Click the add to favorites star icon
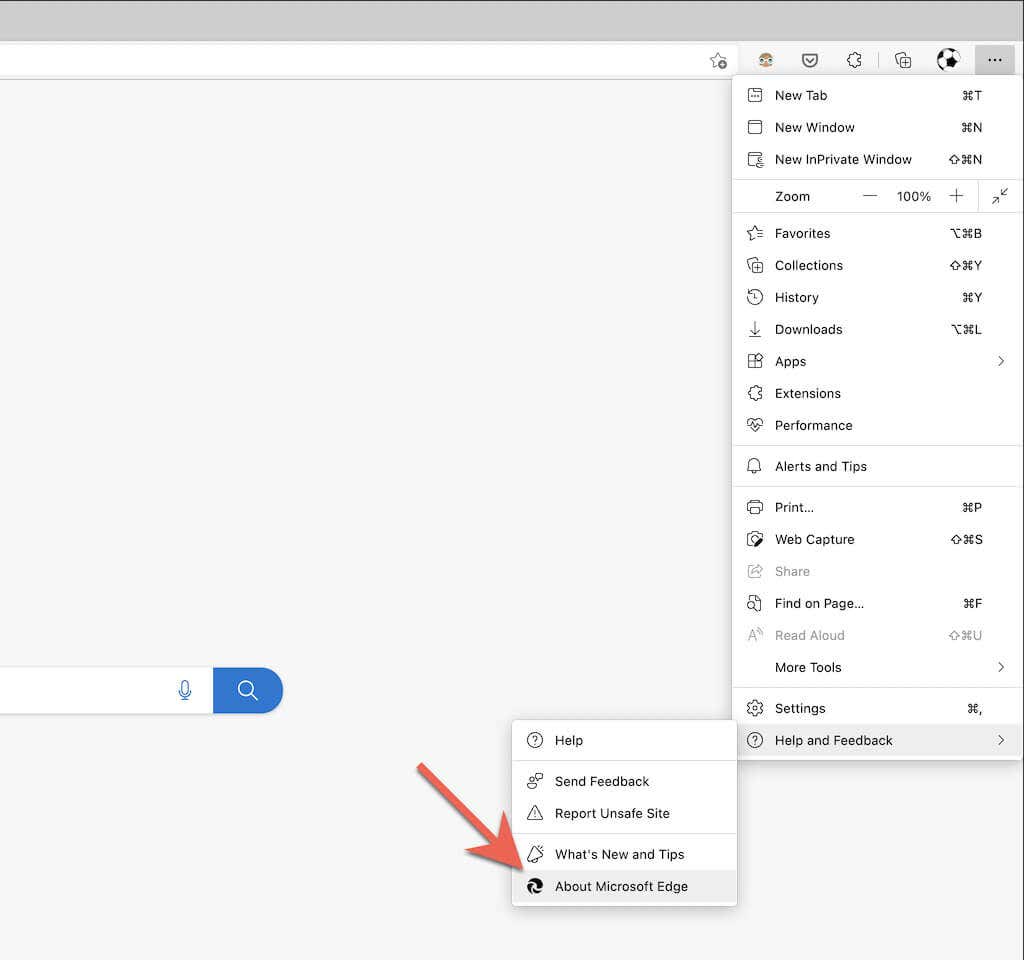 pyautogui.click(x=718, y=61)
